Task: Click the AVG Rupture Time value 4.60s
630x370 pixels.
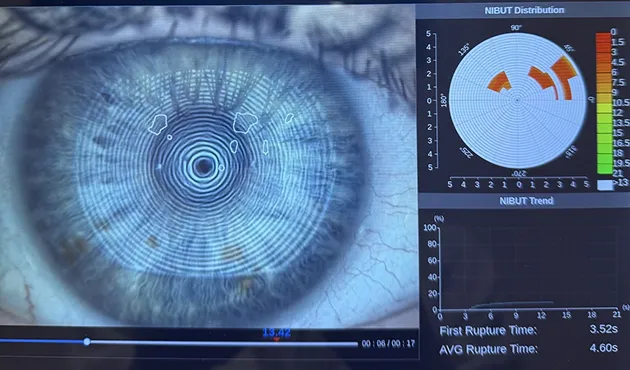Action: (x=603, y=348)
